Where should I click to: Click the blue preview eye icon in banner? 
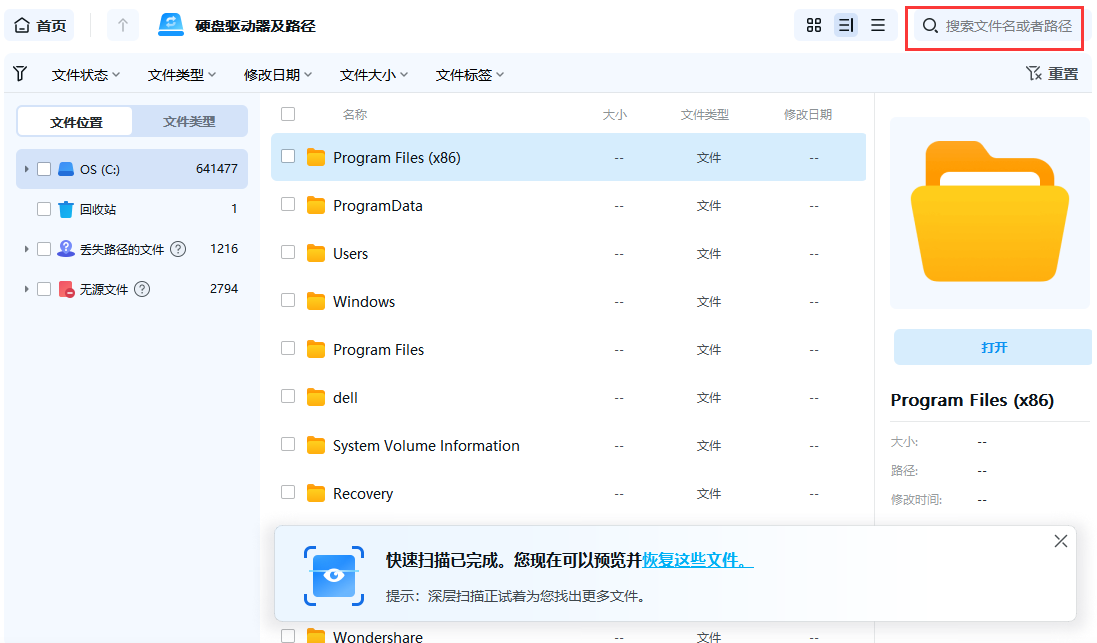coord(333,576)
